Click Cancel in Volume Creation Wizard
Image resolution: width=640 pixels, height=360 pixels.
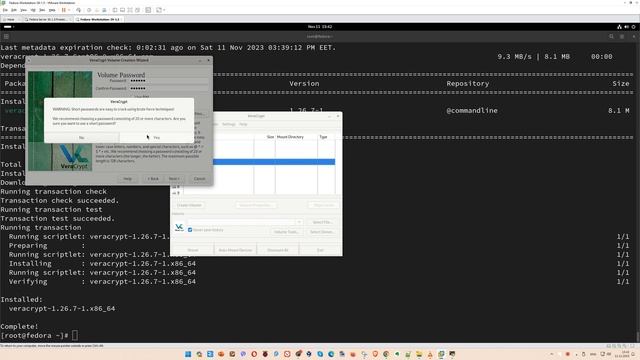pos(199,179)
